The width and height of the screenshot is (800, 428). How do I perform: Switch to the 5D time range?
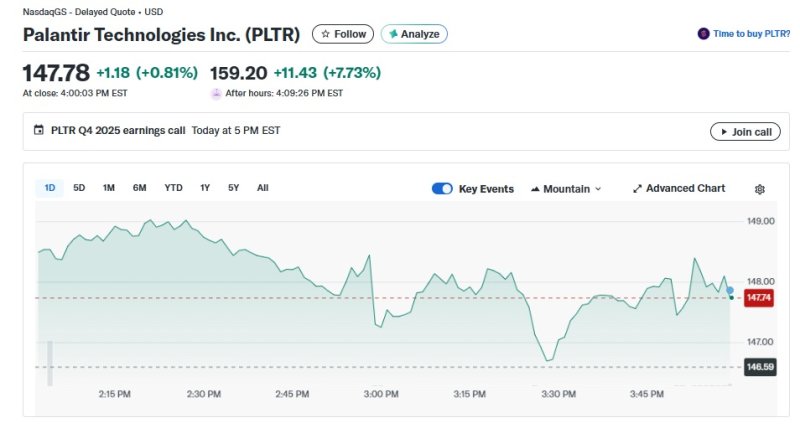(79, 187)
